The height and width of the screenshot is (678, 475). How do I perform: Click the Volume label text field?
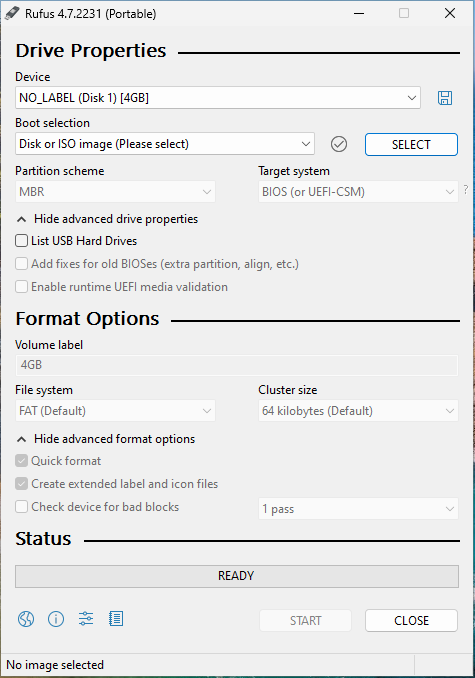pos(237,365)
